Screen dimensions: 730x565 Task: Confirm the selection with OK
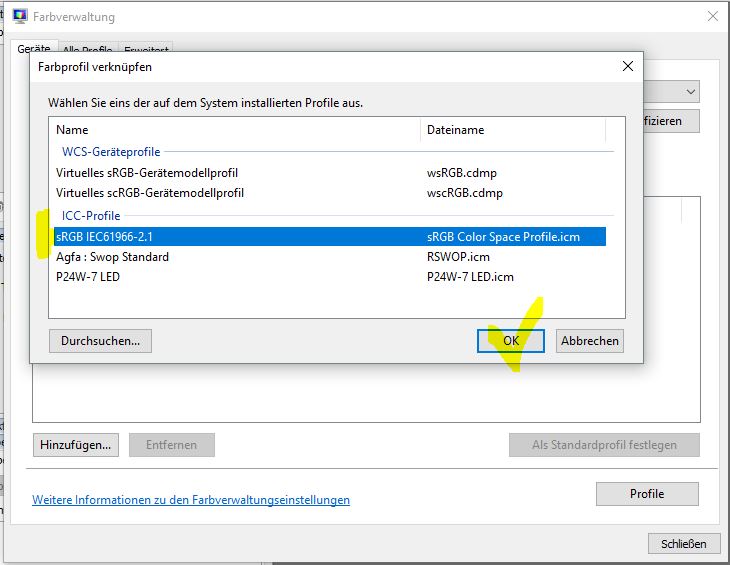click(510, 341)
